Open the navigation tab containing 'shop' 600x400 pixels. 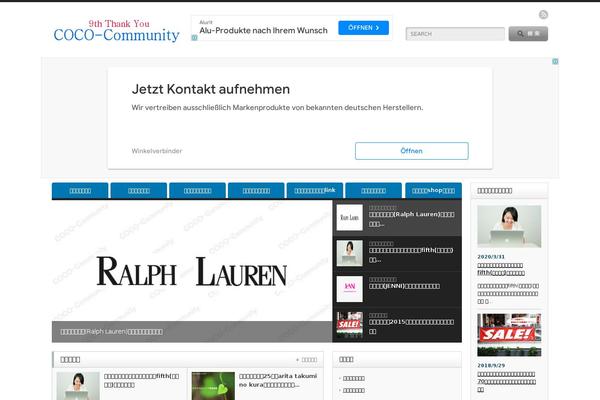pos(433,190)
